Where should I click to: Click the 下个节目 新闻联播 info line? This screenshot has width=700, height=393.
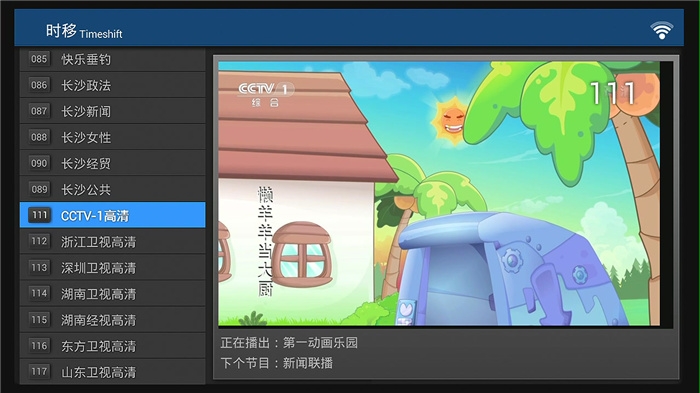pos(276,363)
